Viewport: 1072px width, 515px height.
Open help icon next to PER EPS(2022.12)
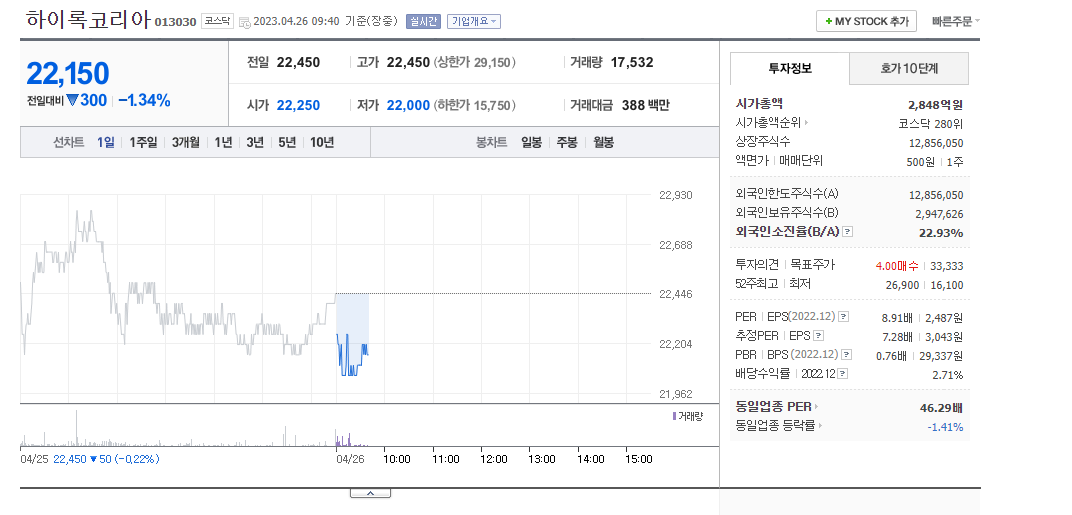click(844, 317)
